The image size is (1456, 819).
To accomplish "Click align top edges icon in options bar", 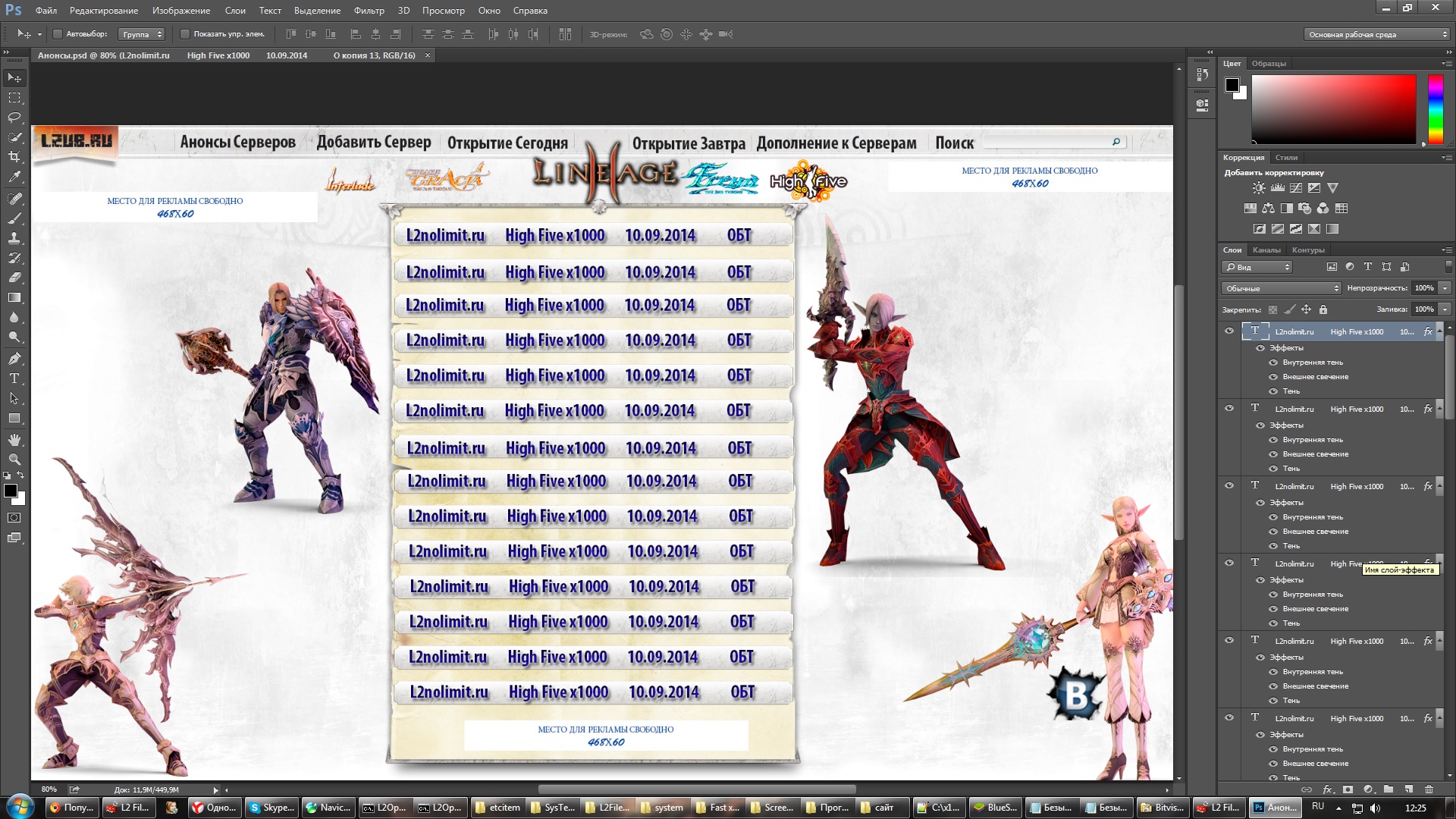I will (x=291, y=34).
